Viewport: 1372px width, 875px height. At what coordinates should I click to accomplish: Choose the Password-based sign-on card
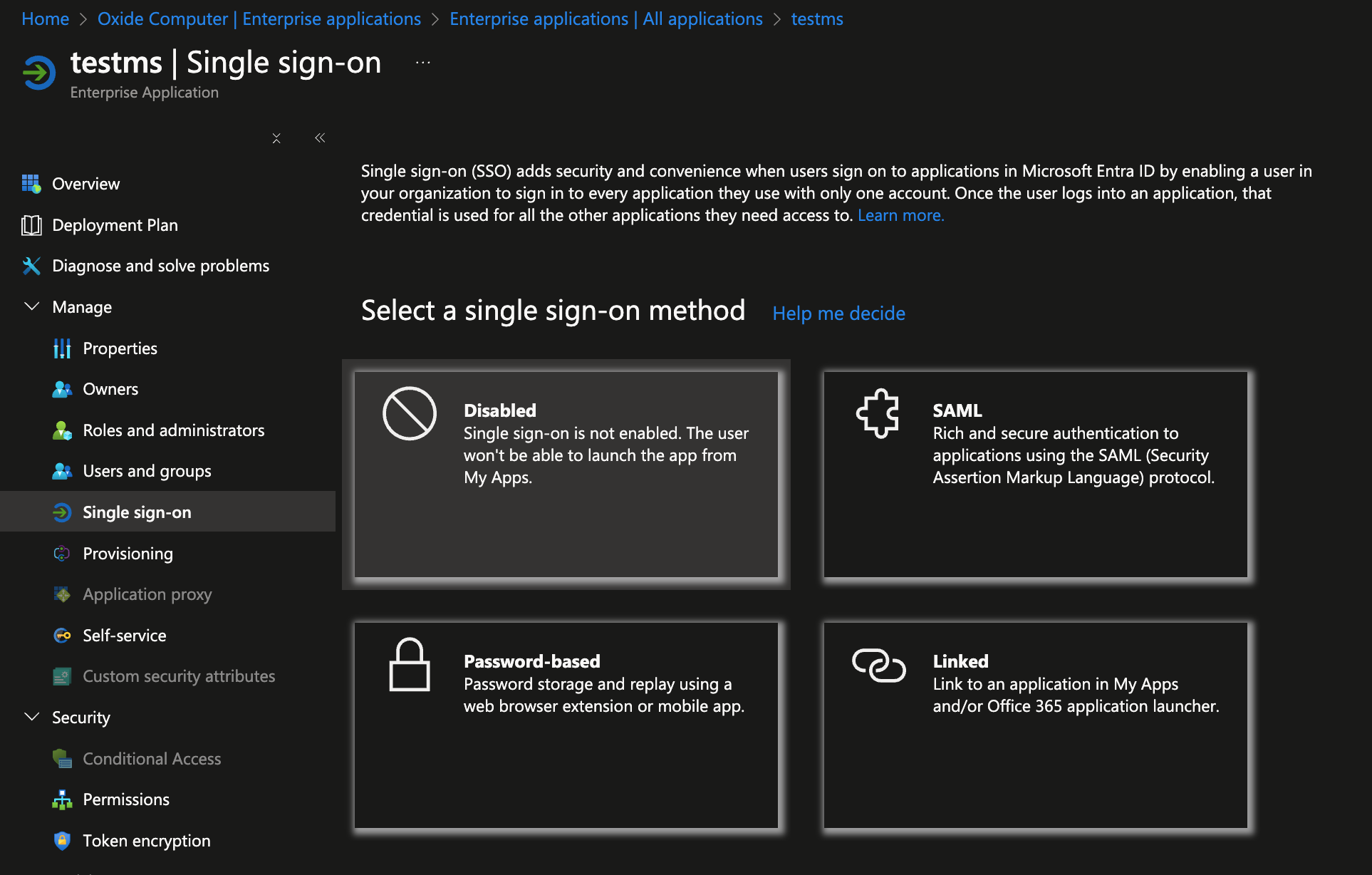coord(566,725)
